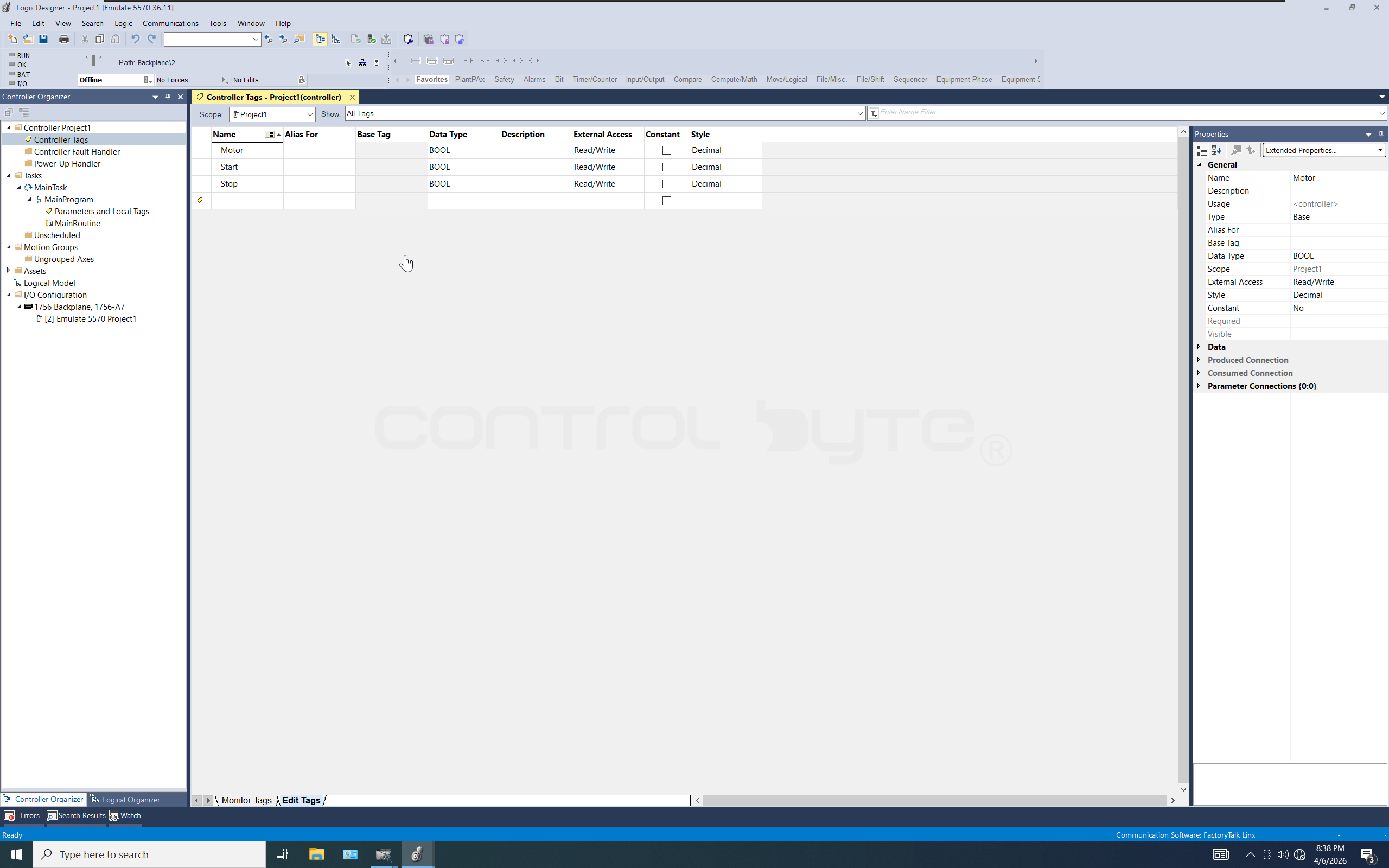Expand the Data properties section

(1199, 347)
